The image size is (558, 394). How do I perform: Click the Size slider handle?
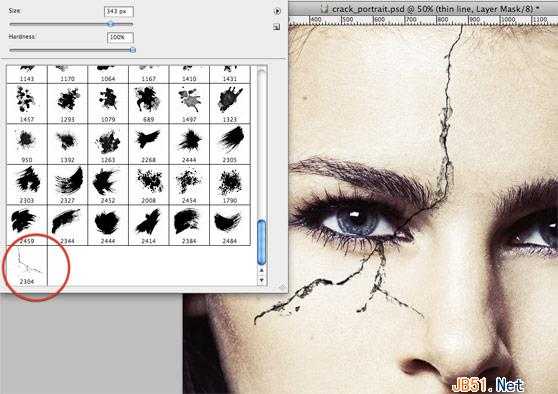point(110,24)
